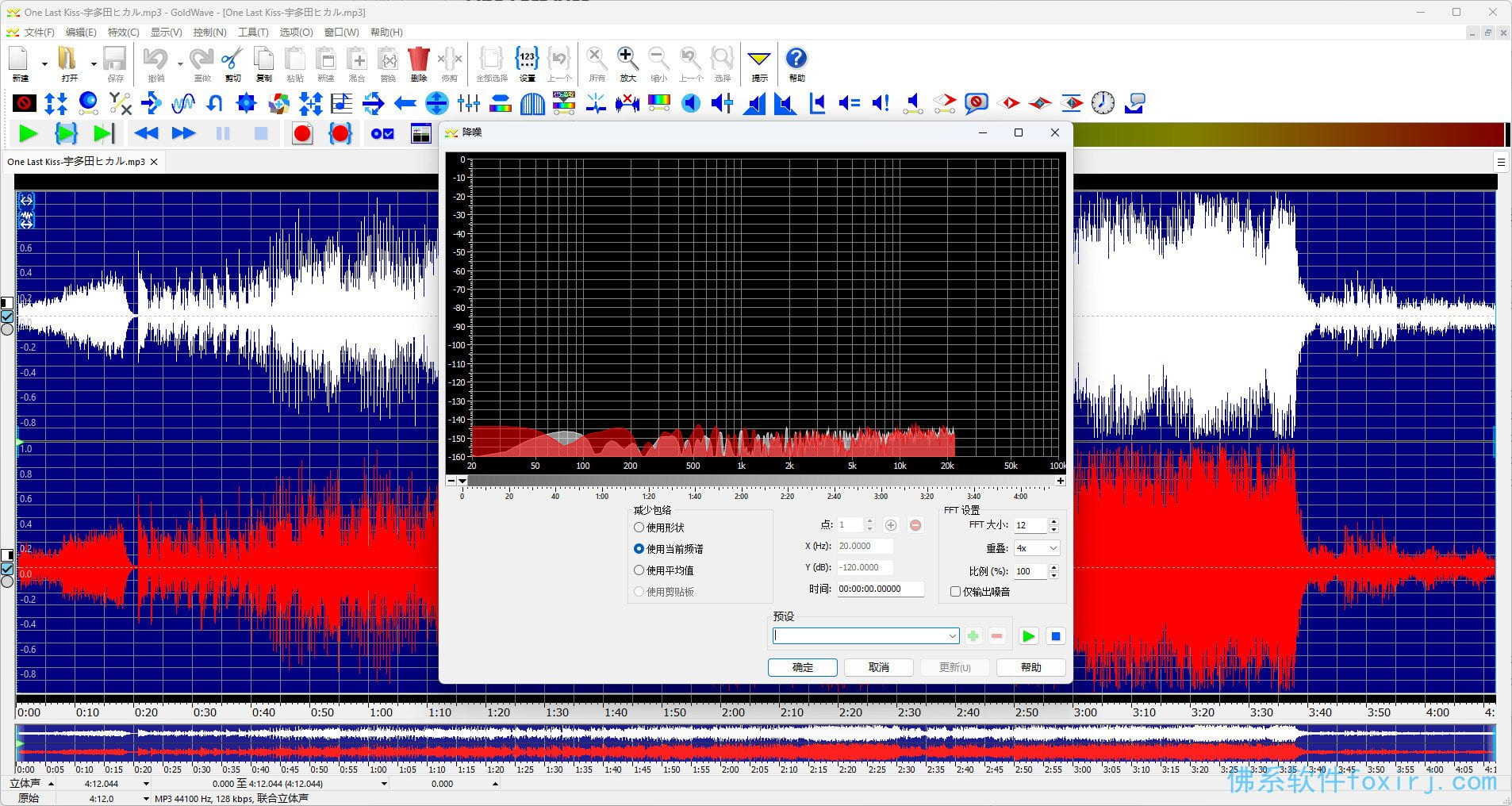Viewport: 1512px width, 806px height.
Task: Click the blue preview stop icon in dialog
Action: [x=1055, y=636]
